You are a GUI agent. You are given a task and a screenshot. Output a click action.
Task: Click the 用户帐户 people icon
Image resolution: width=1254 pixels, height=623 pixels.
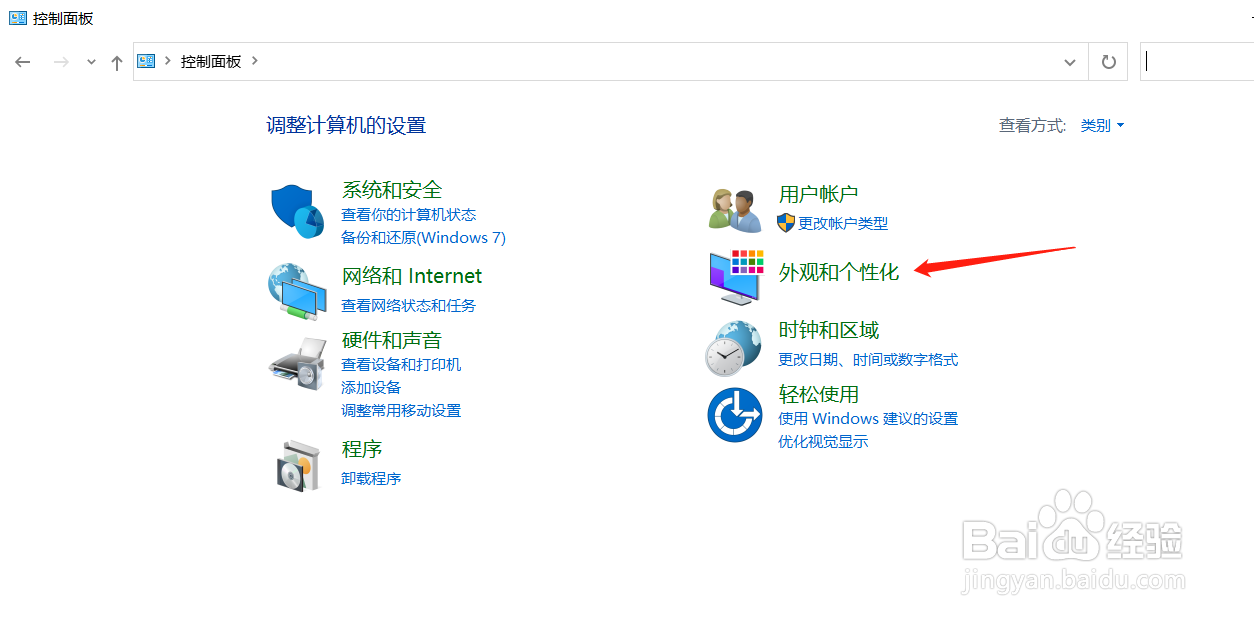pos(735,207)
